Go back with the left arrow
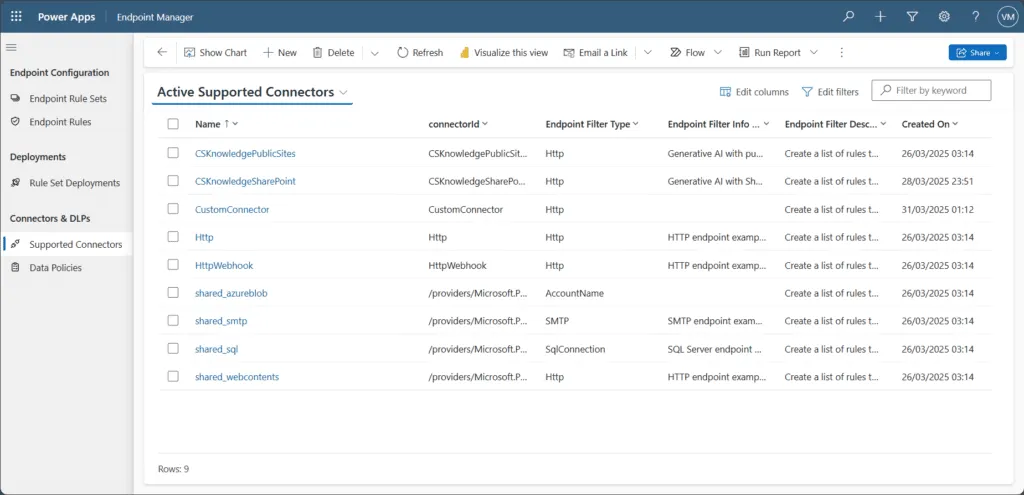Screen dimensions: 1024x495 162,52
